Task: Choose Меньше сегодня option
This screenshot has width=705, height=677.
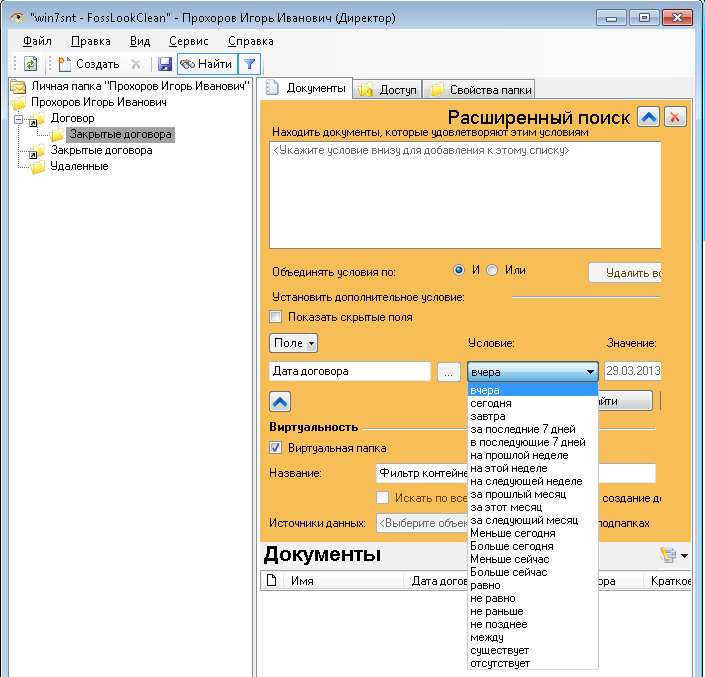Action: 533,534
